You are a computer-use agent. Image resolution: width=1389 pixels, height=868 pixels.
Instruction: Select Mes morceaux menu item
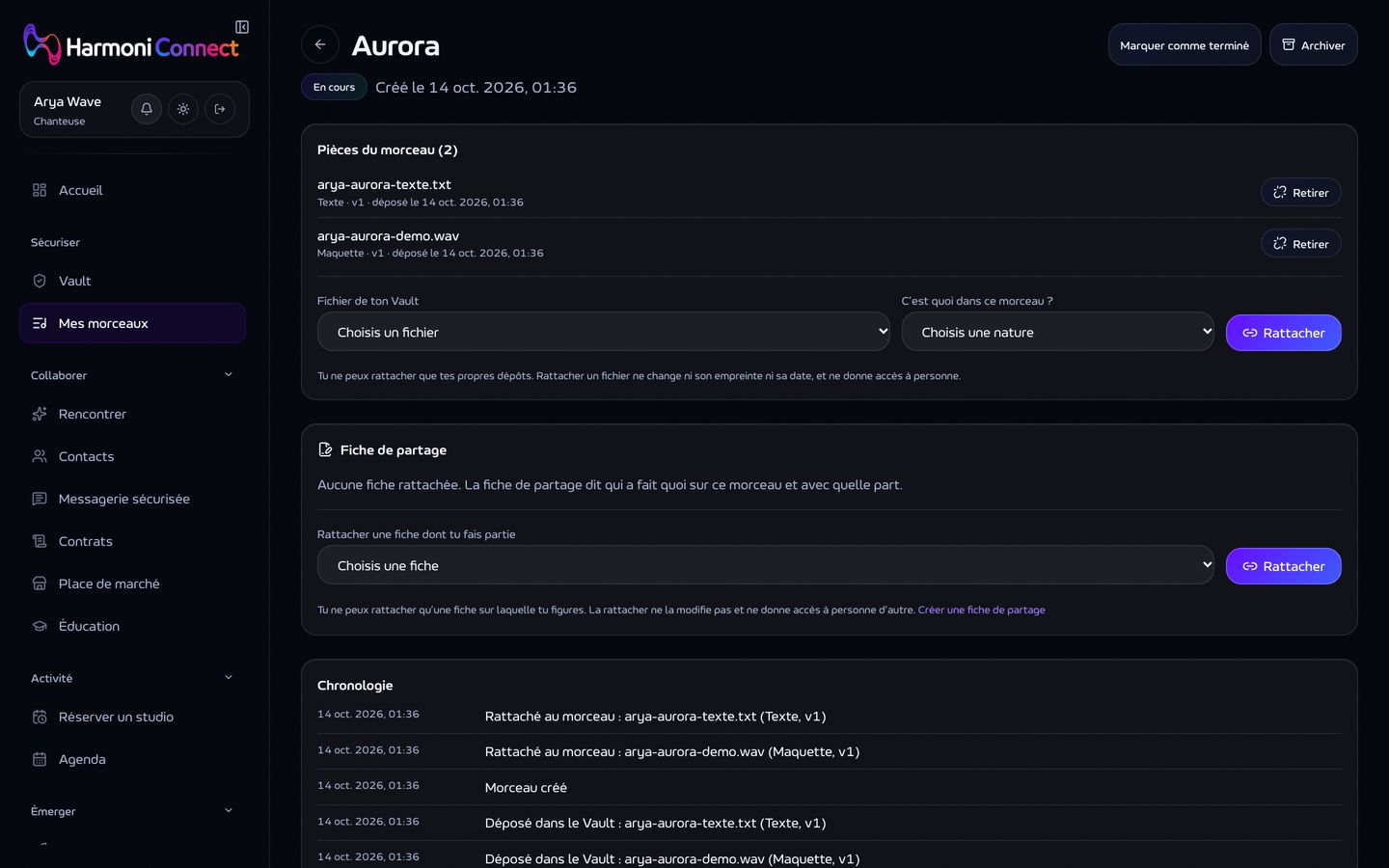(x=132, y=323)
